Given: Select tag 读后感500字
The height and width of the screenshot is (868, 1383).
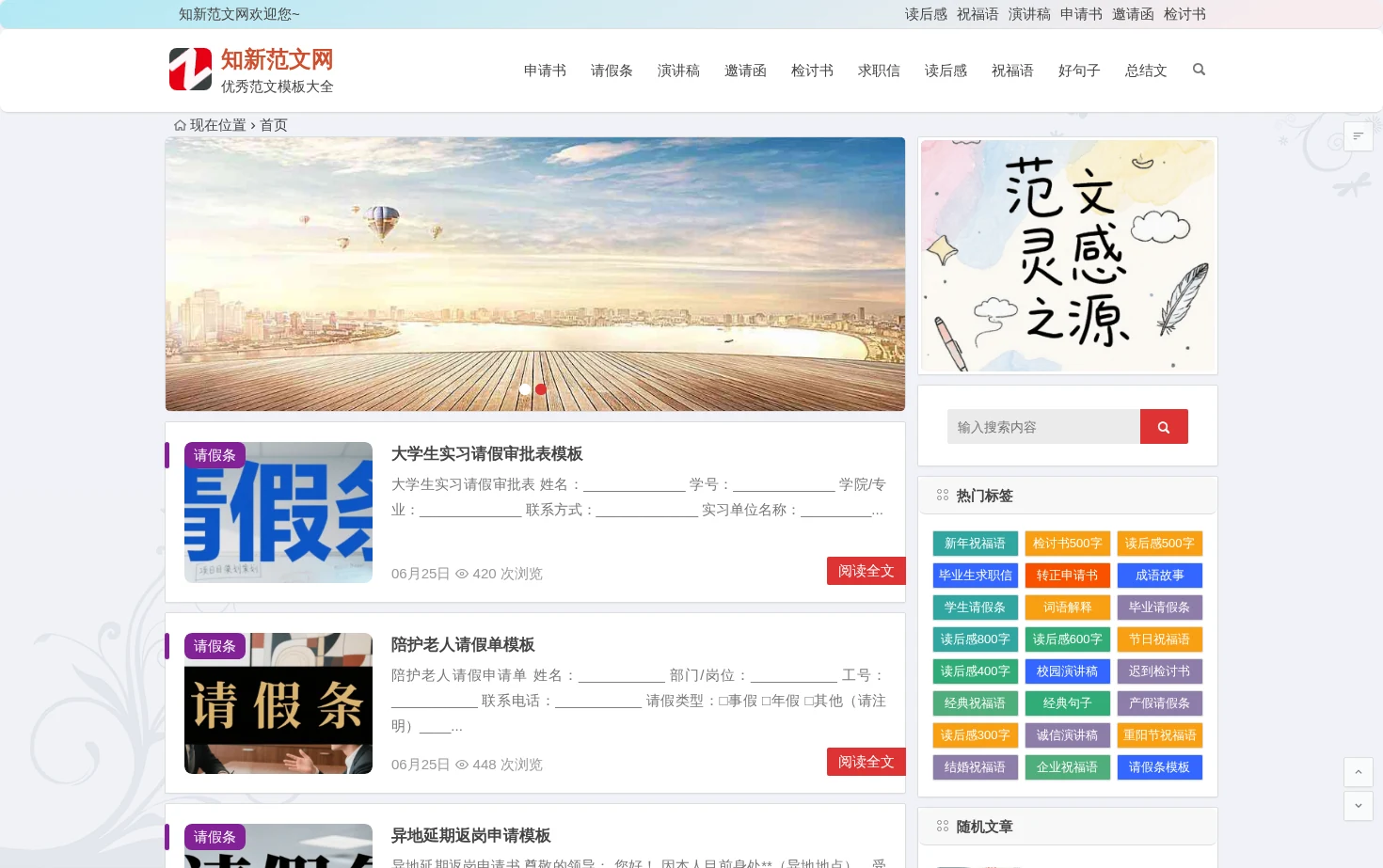Looking at the screenshot, I should point(1159,544).
